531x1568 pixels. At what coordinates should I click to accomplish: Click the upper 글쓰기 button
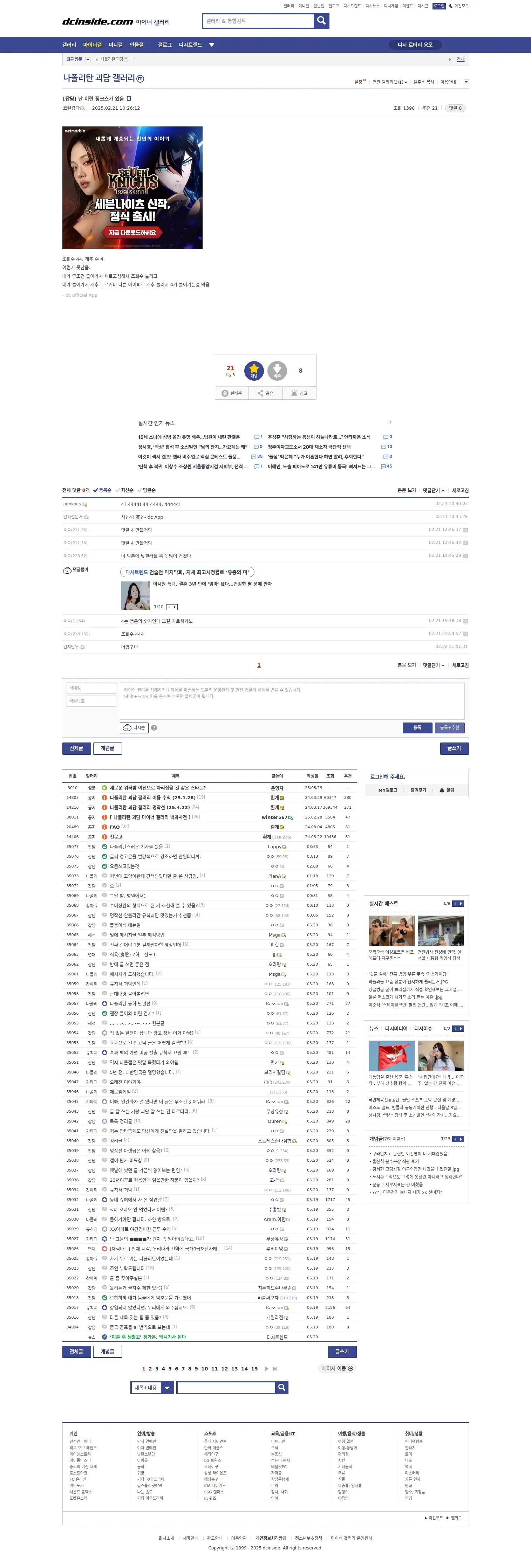(x=454, y=748)
